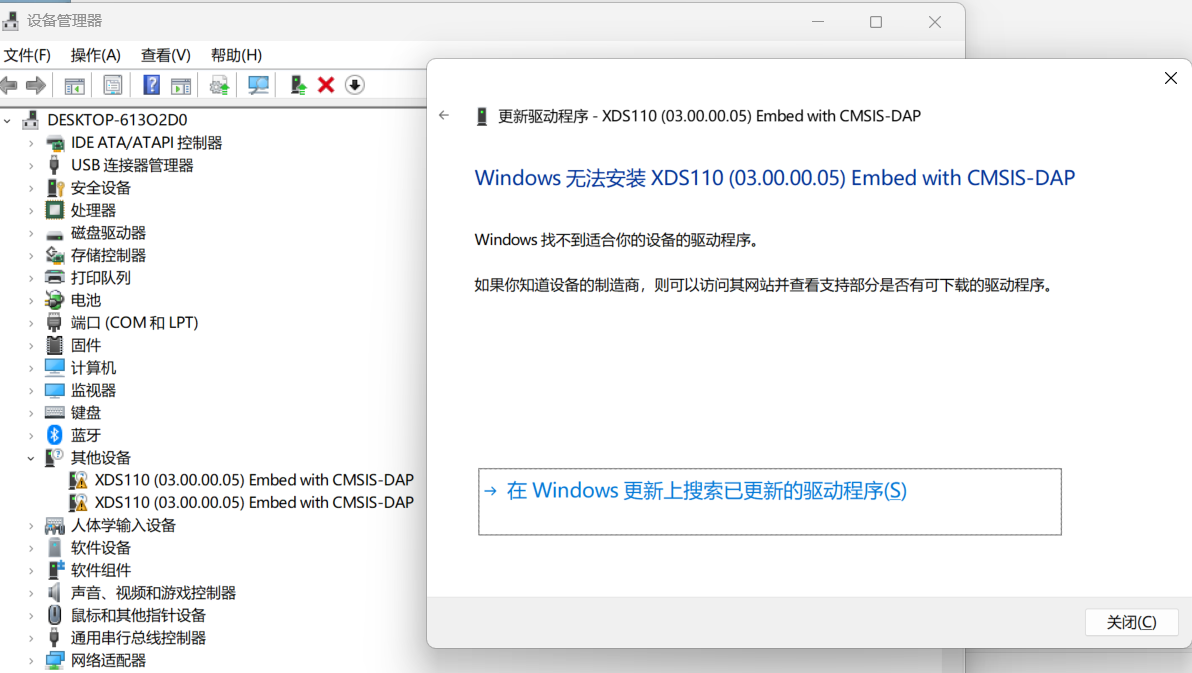Screen dimensions: 1192x673
Task: Collapse the DESKTOP-613O2D0 root node
Action: (8, 120)
